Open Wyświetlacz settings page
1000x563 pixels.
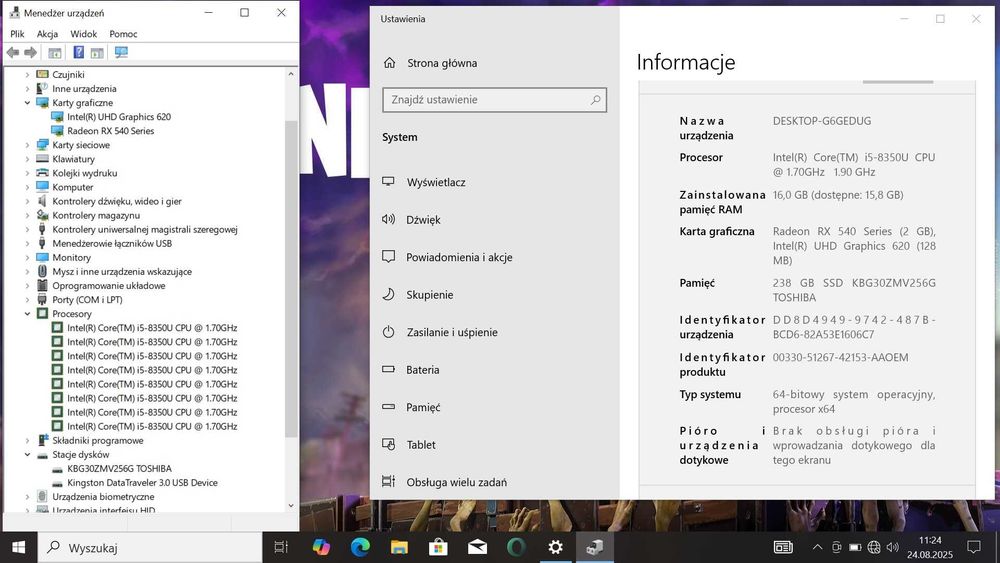[x=435, y=183]
